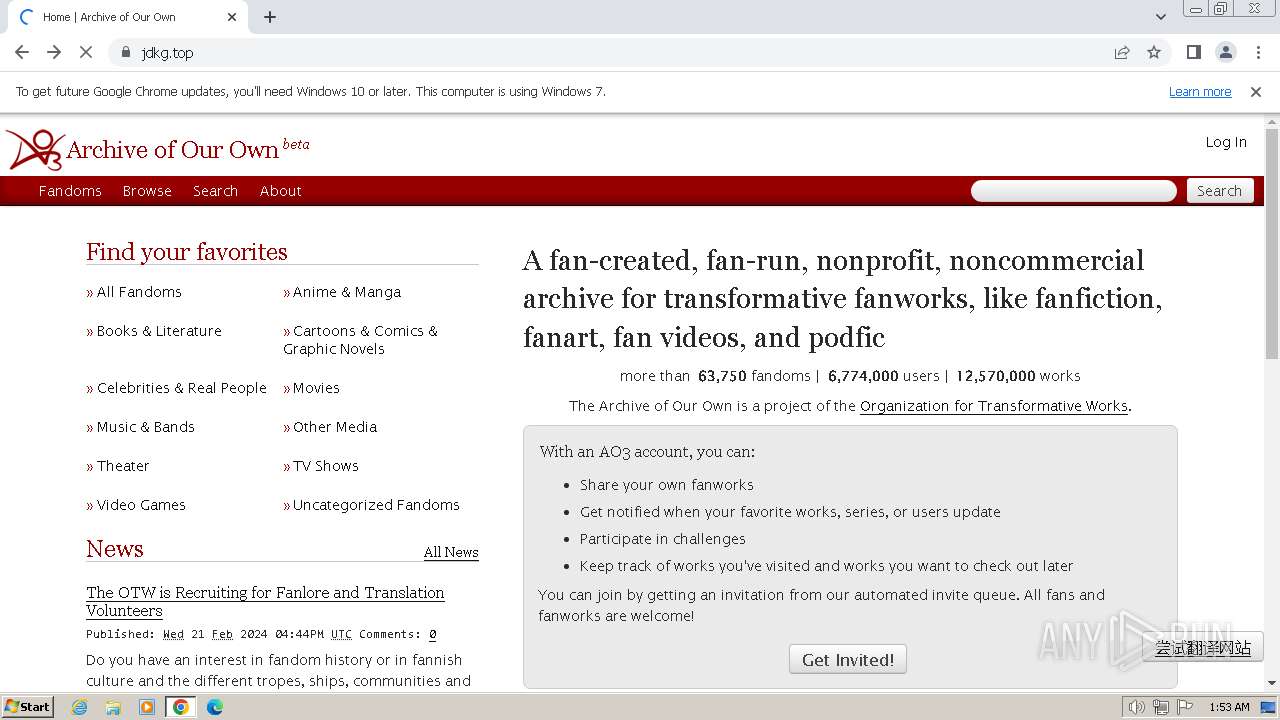Image resolution: width=1280 pixels, height=720 pixels.
Task: Open Cartoons & Comics & Graphic Novels
Action: (x=360, y=340)
